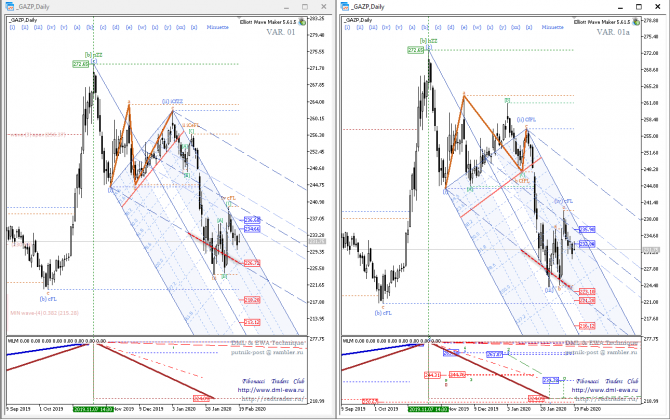670x420 pixels.
Task: Open the Minuette degree selector in VAR. 01a chart
Action: pyautogui.click(x=552, y=27)
